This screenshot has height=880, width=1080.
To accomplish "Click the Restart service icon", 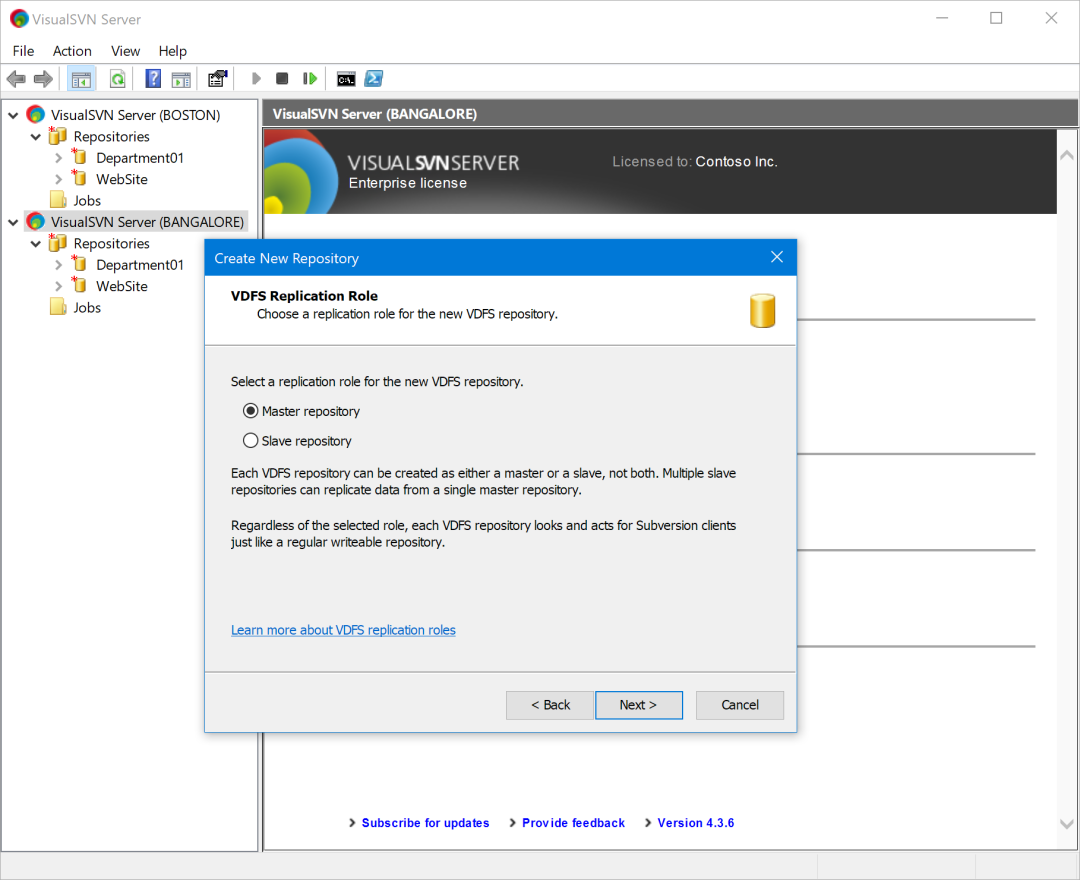I will [x=310, y=78].
